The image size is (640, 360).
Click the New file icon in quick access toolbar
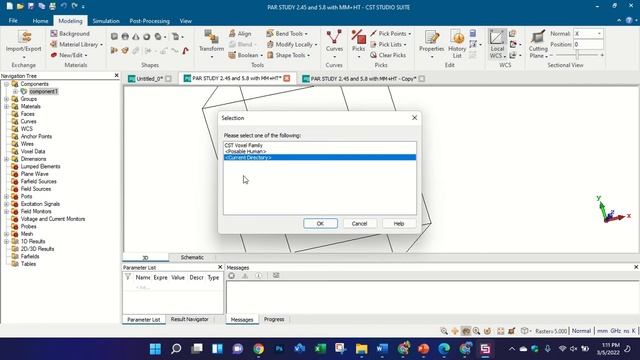[9, 6]
